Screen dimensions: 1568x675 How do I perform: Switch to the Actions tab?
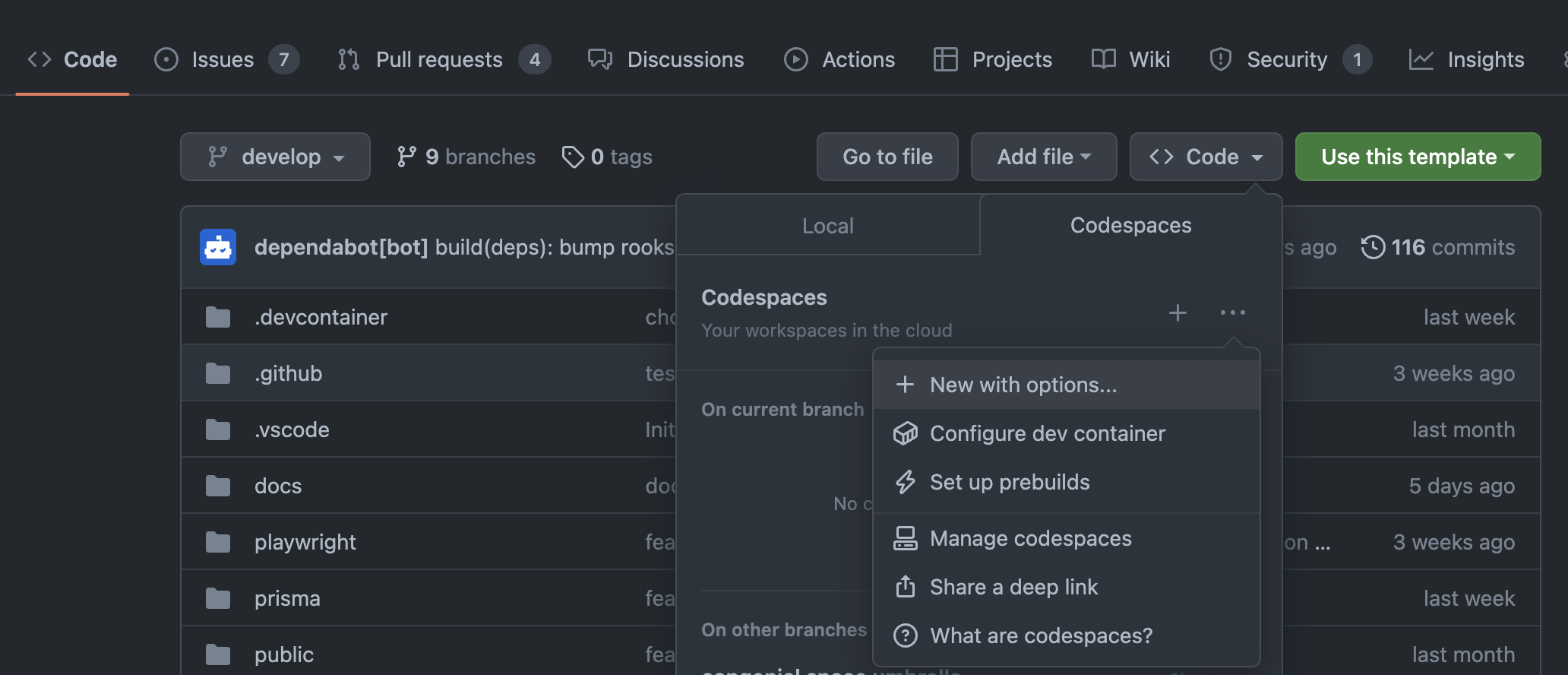[x=839, y=59]
